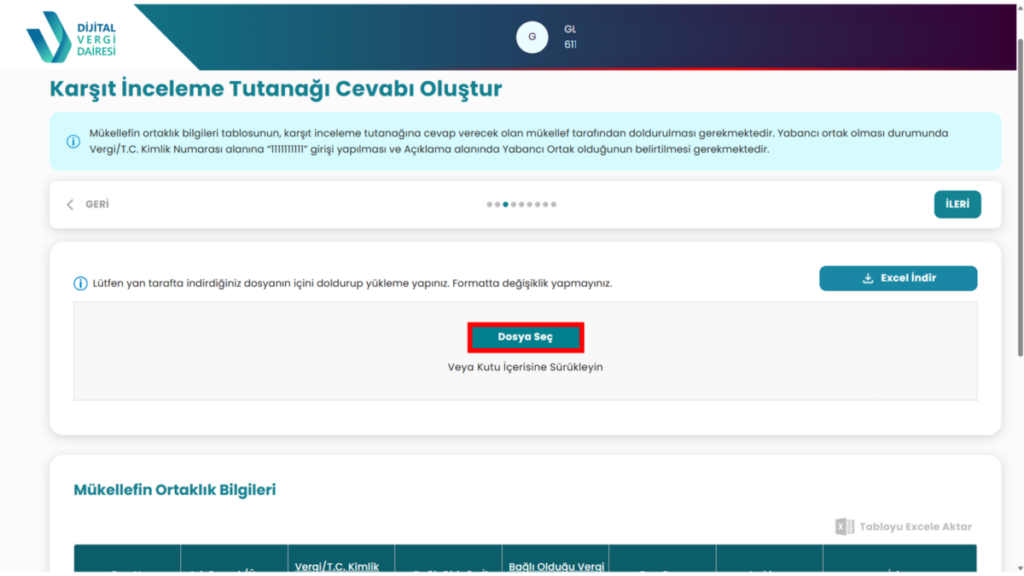Export table with Tabloyu Excele Aktar
Viewport: 1024px width, 576px height.
pos(903,526)
